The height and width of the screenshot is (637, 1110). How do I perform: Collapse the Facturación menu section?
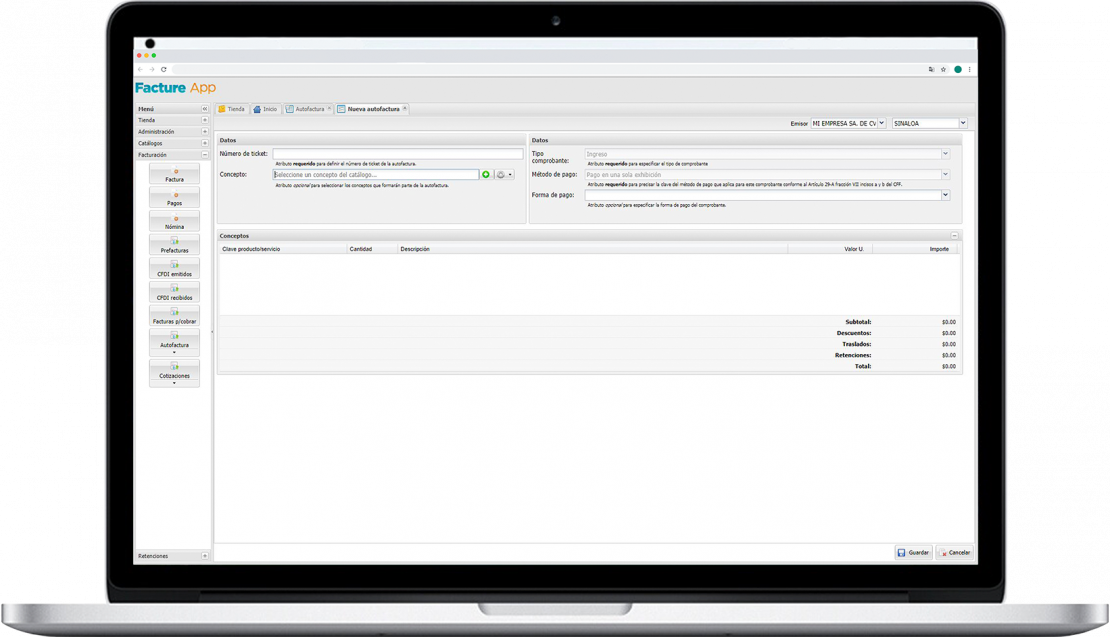coord(205,155)
